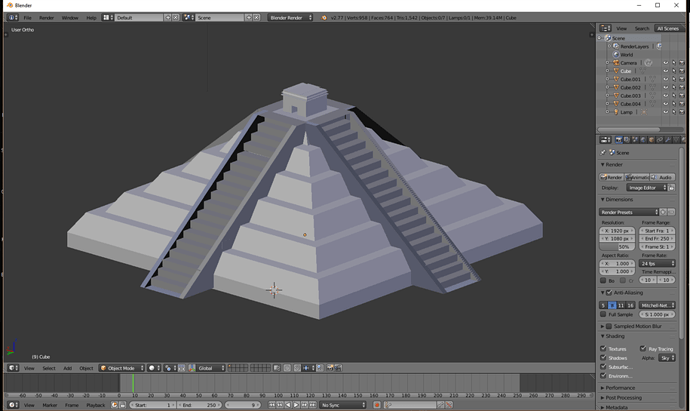The width and height of the screenshot is (690, 411).
Task: Click the resolution percentage slider at 50%
Action: 617,247
